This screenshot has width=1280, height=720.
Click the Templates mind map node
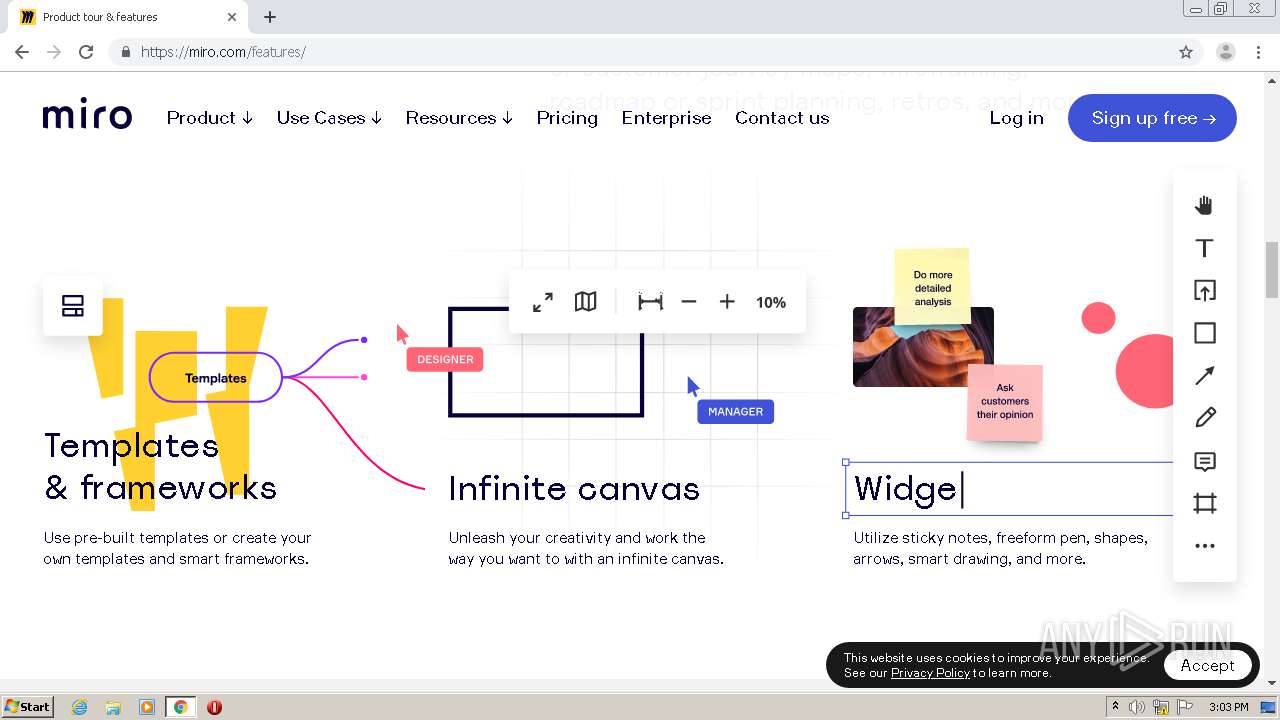[216, 378]
